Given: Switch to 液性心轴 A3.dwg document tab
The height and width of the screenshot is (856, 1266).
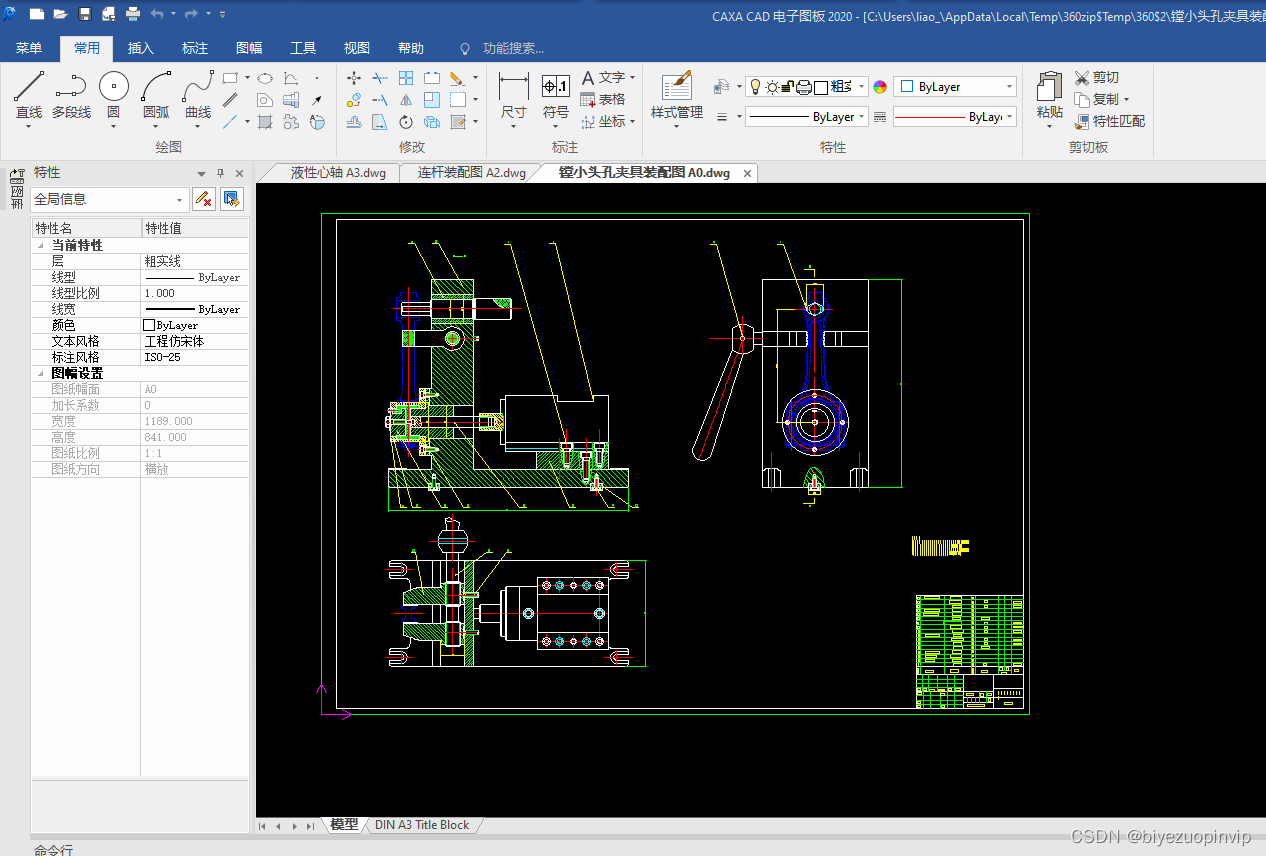Looking at the screenshot, I should (338, 173).
